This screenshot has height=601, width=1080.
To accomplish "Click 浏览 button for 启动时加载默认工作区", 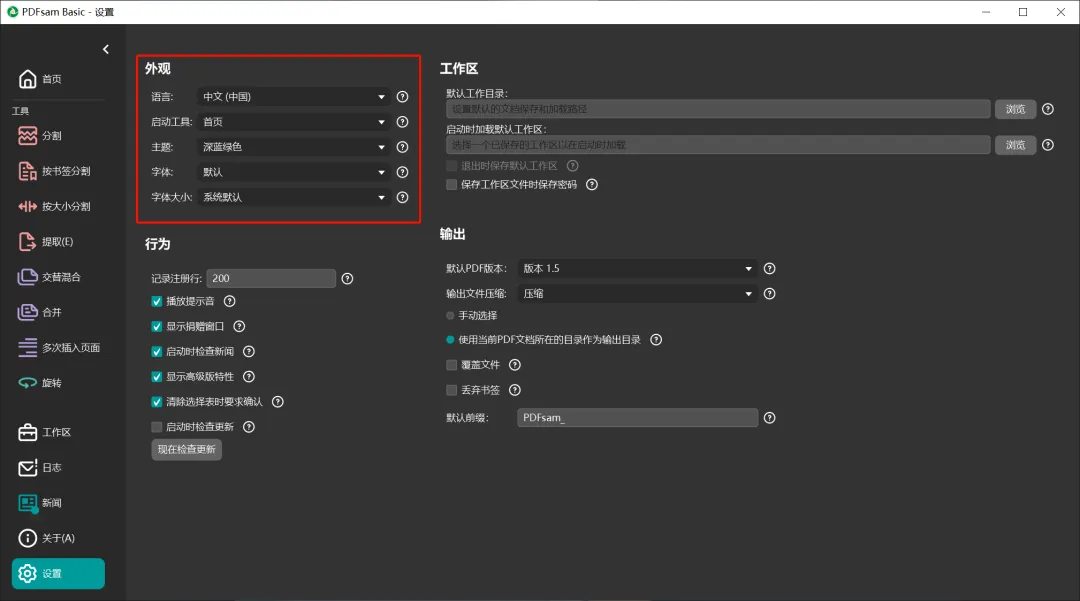I will 1015,145.
